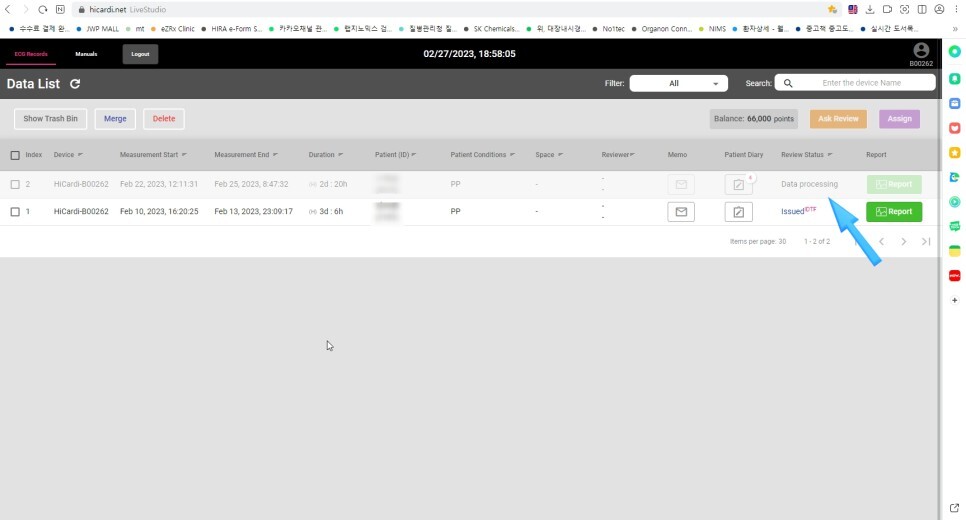966x520 pixels.
Task: Open the browser three-dot menu
Action: click(956, 9)
